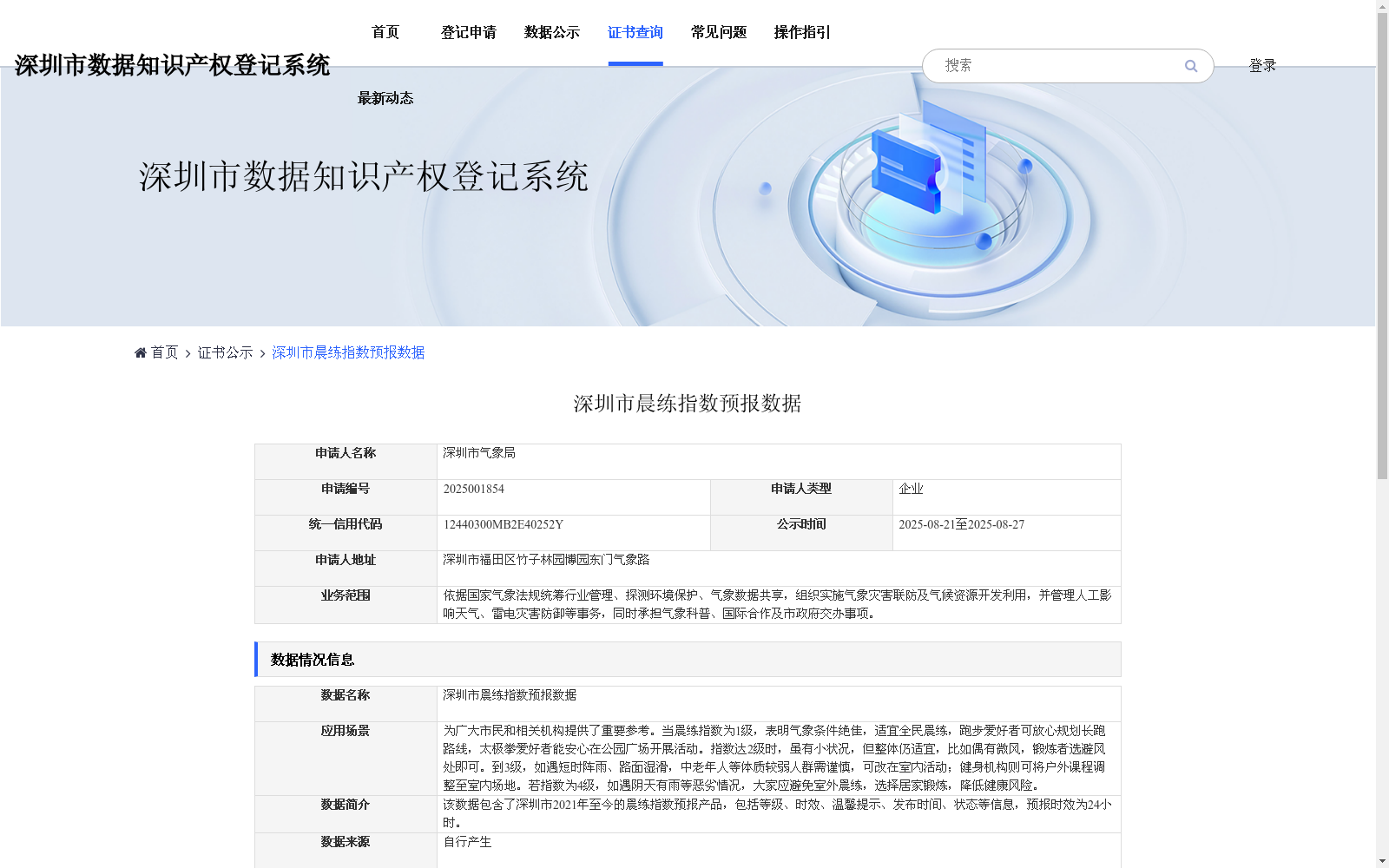Click the applicant type value 企业

pos(911,489)
